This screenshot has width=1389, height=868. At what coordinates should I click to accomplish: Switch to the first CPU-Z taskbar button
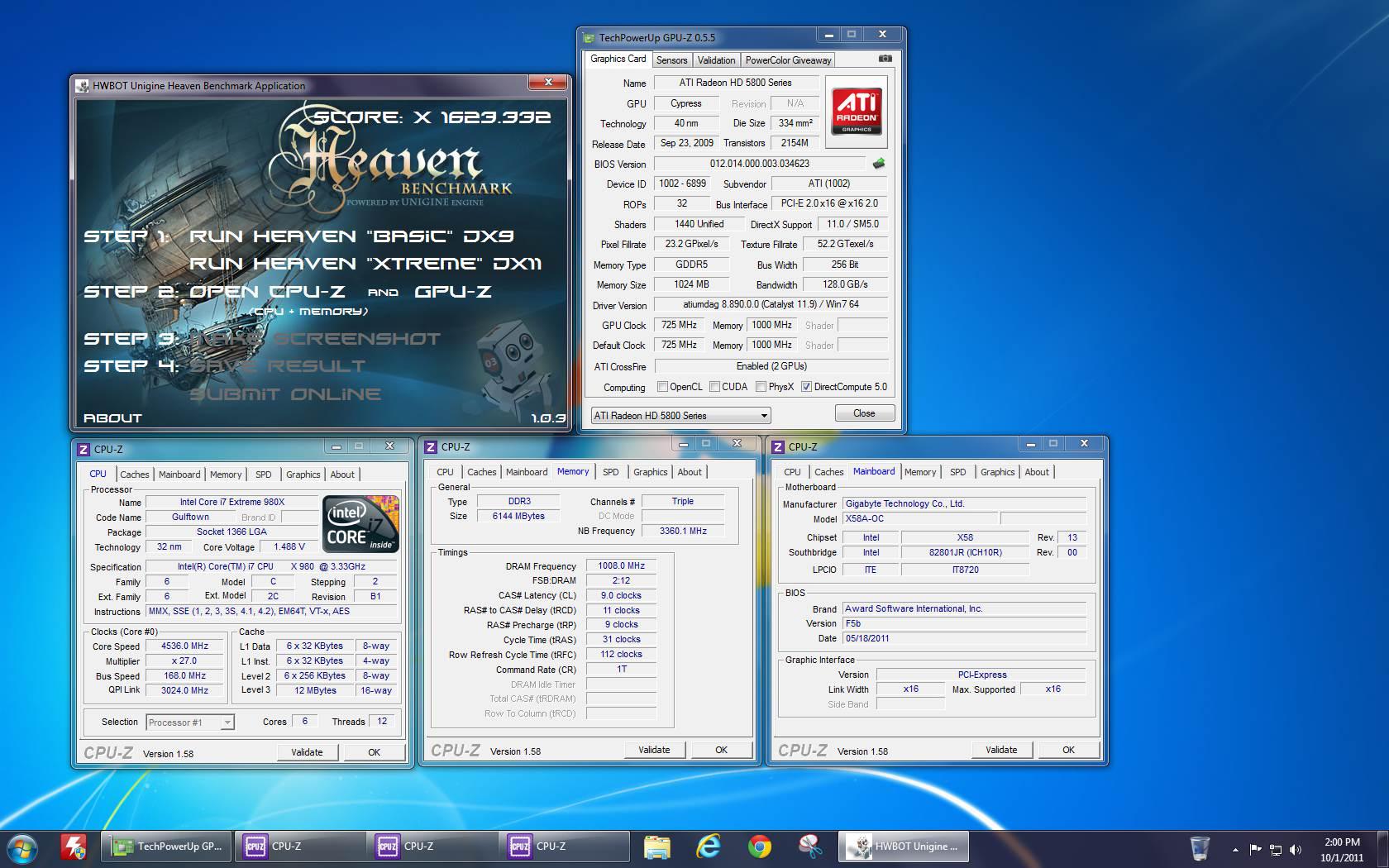coord(300,847)
